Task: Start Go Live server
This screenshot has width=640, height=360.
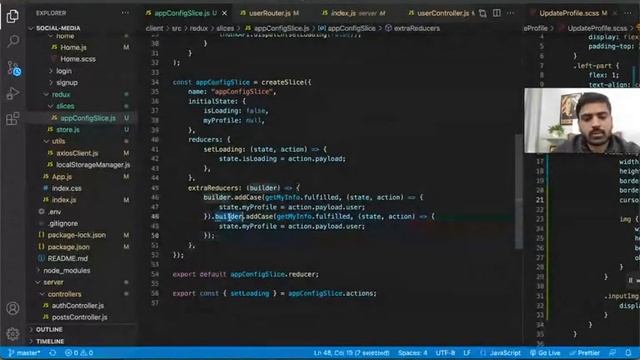Action: pyautogui.click(x=545, y=353)
